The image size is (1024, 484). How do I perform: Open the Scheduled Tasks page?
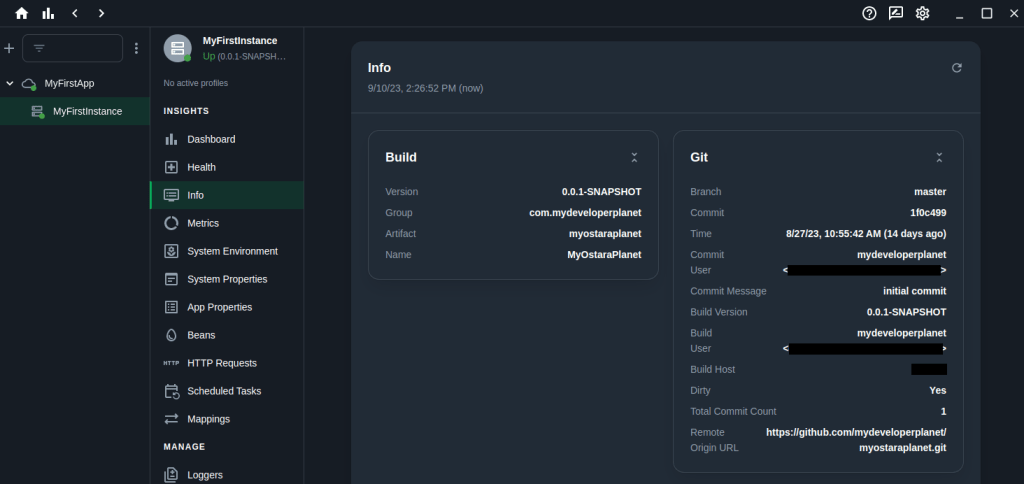pyautogui.click(x=224, y=391)
